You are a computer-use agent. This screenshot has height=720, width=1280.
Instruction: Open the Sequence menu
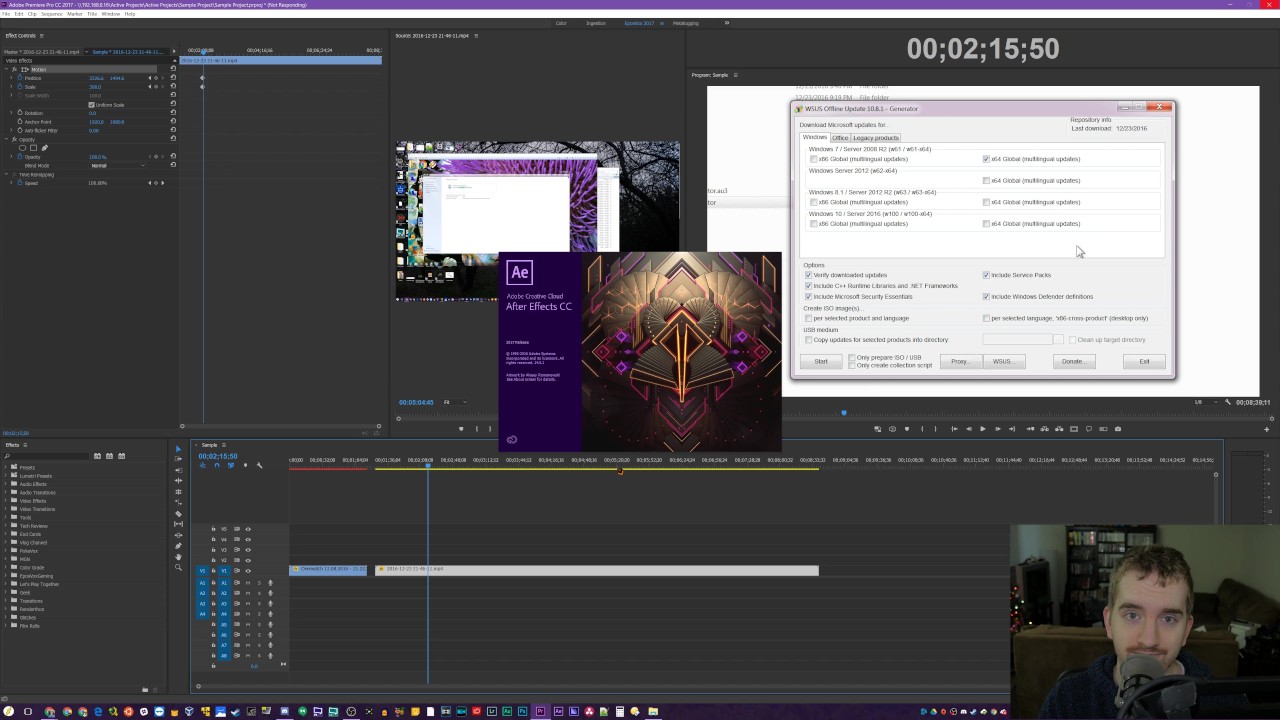click(x=50, y=14)
